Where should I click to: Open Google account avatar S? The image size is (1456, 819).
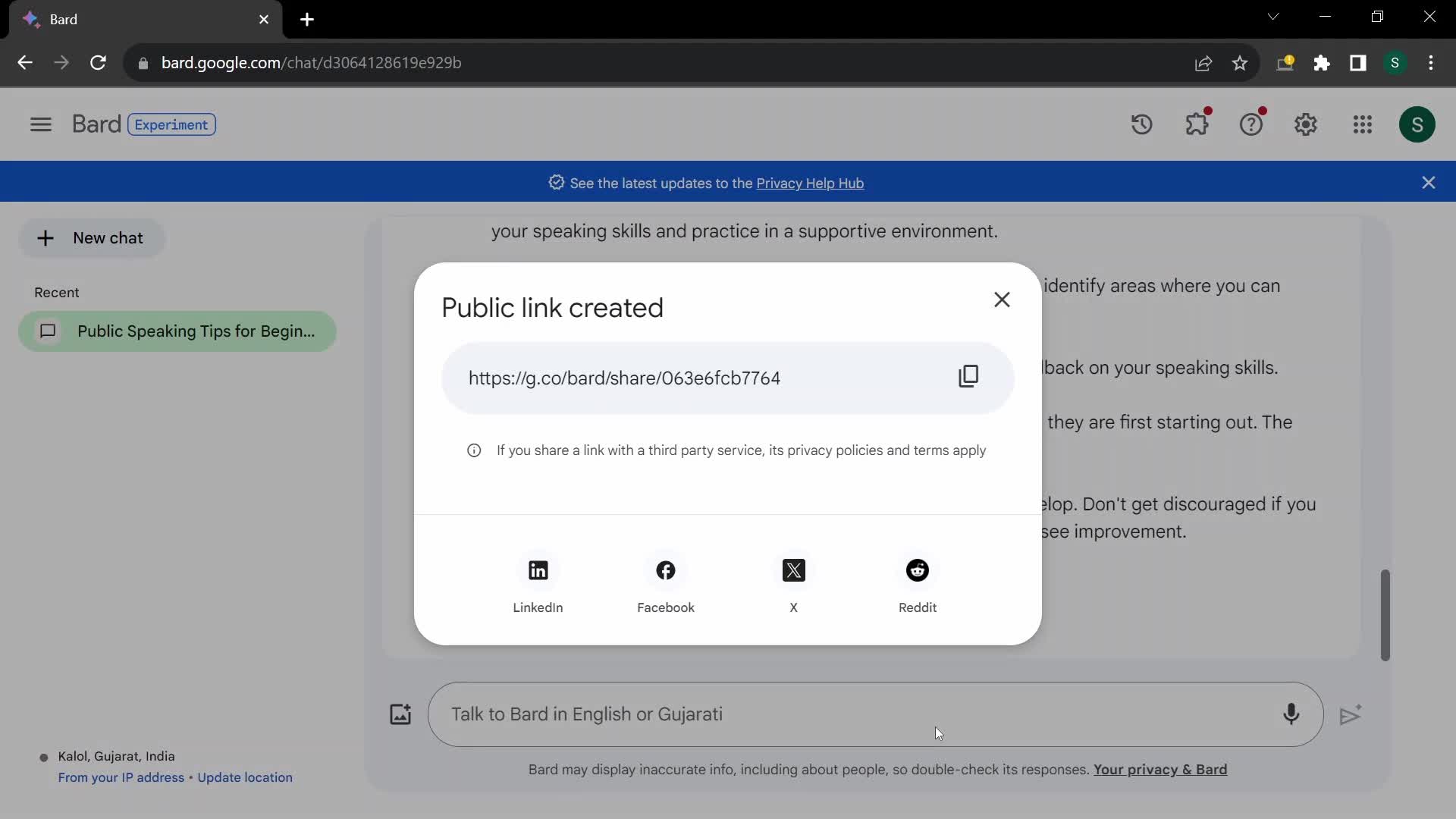tap(1417, 124)
